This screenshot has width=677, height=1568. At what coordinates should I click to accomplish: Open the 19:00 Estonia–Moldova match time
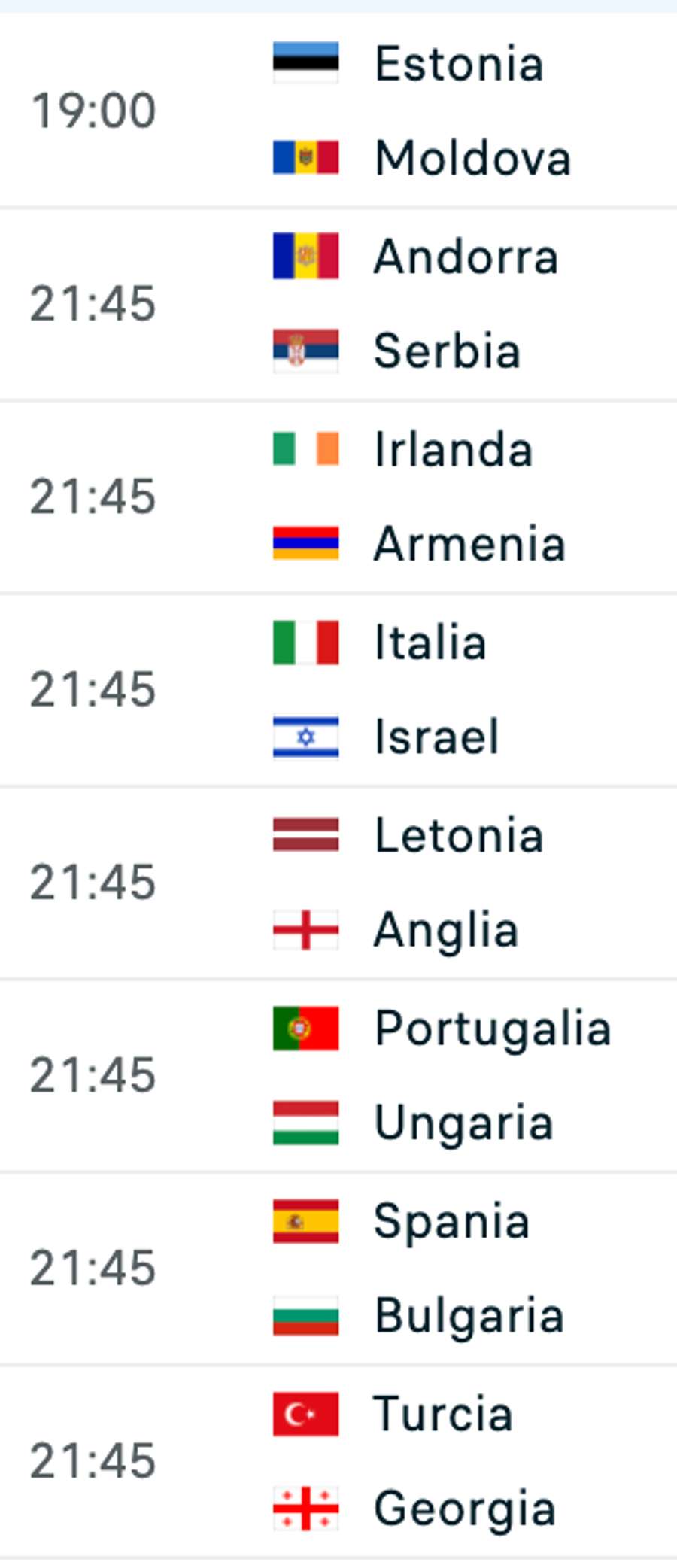point(93,110)
